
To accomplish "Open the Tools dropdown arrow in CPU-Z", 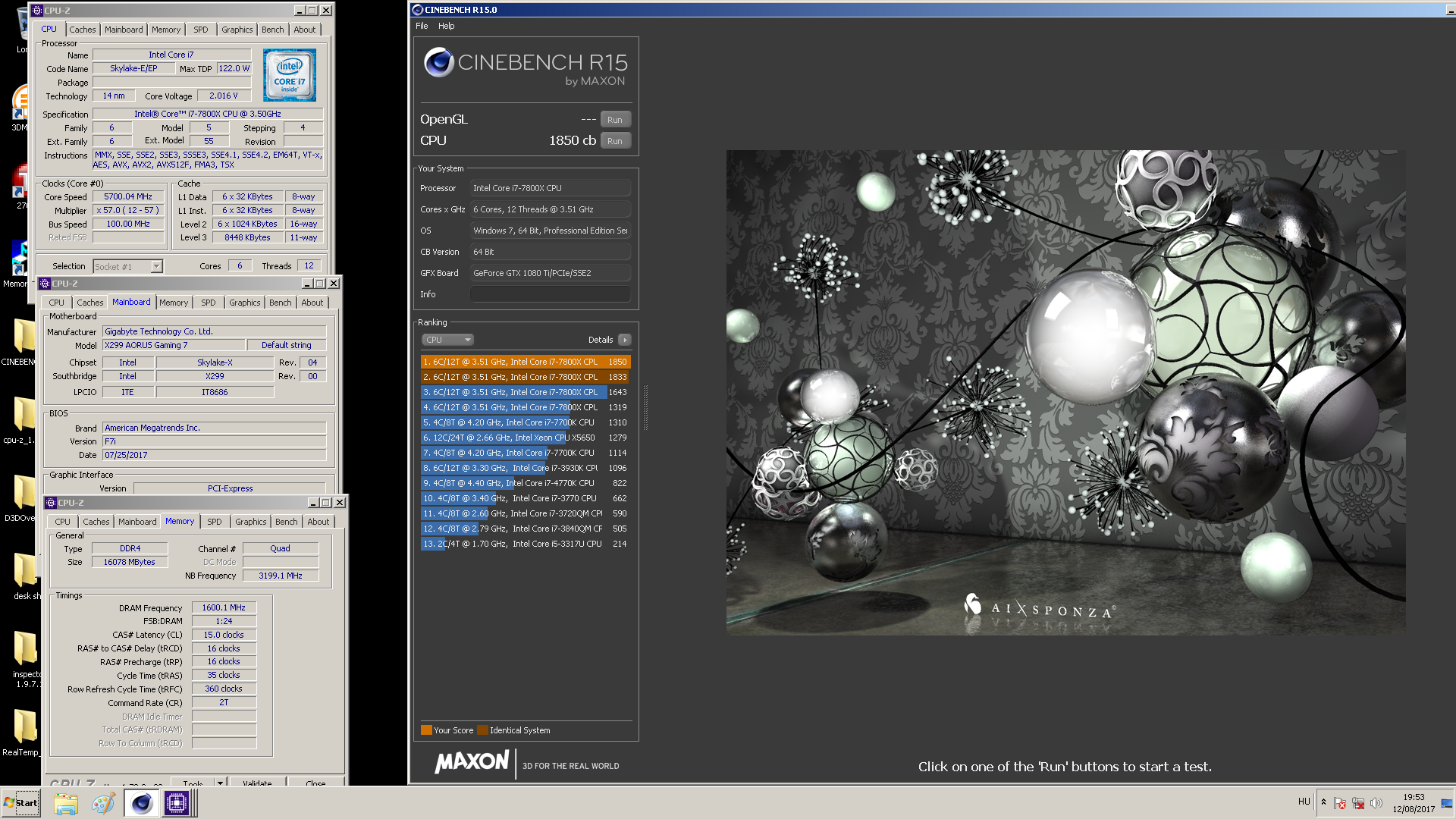I will pyautogui.click(x=220, y=783).
